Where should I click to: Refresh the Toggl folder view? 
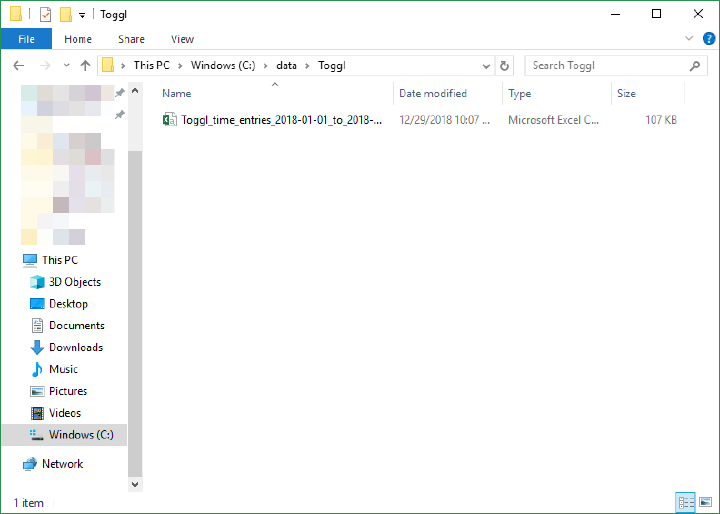[504, 66]
